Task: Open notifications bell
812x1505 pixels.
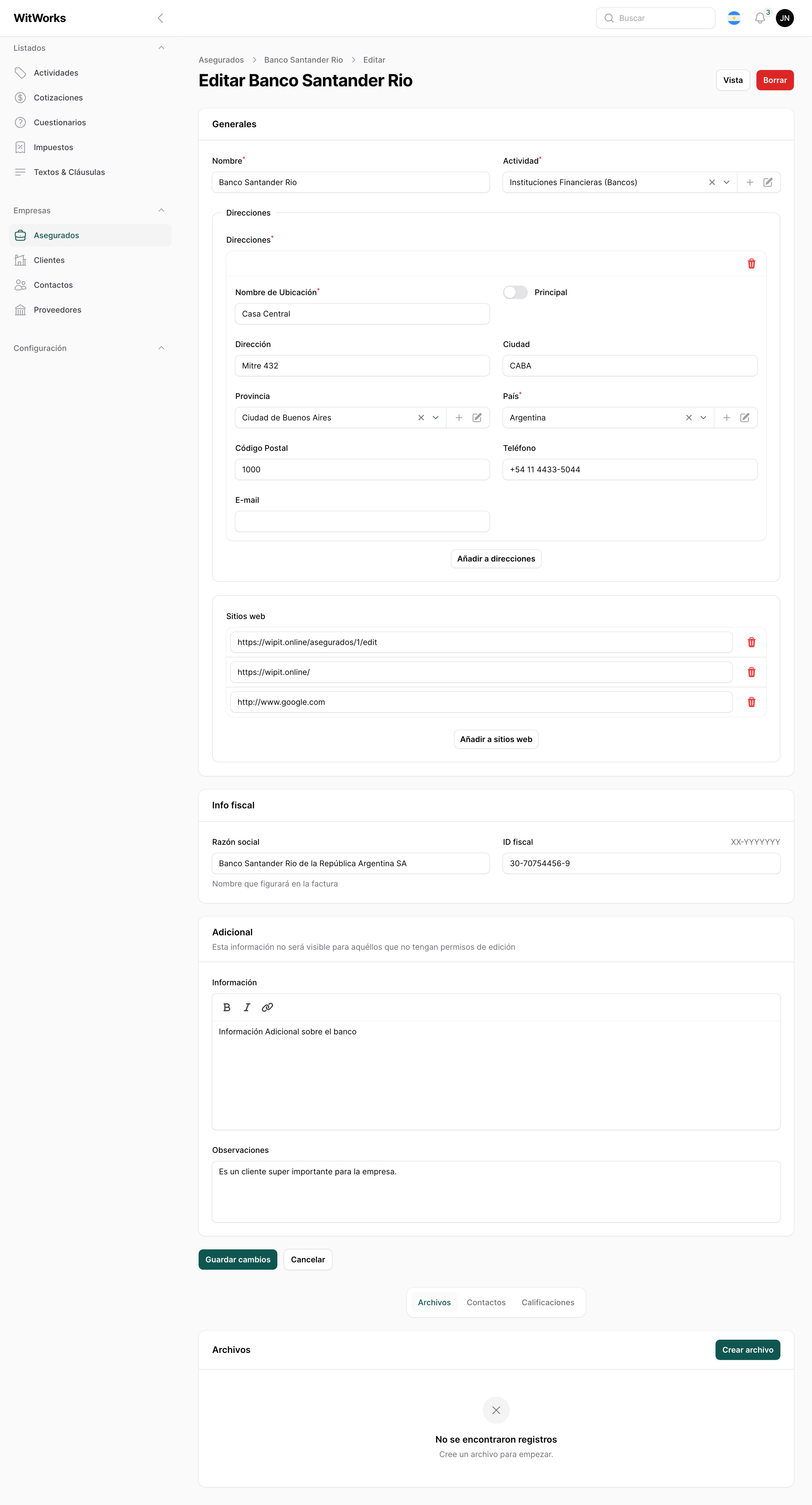Action: click(x=760, y=18)
